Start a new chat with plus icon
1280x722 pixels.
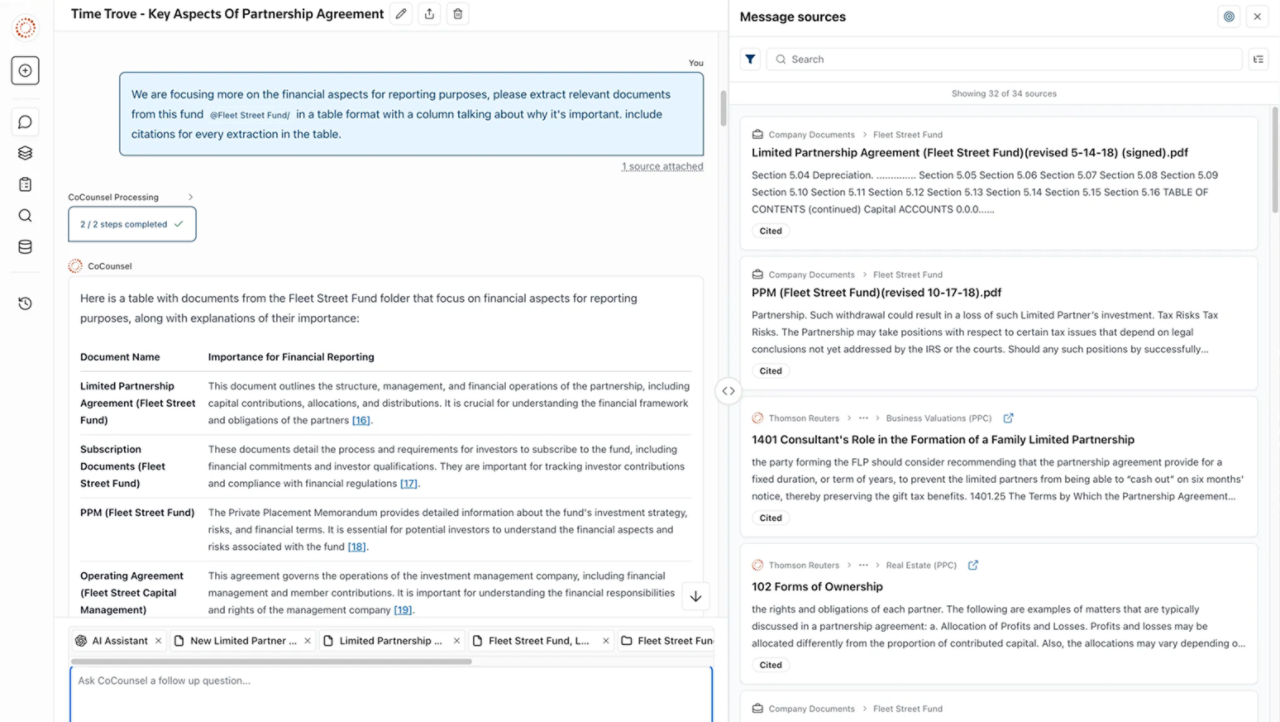point(25,71)
